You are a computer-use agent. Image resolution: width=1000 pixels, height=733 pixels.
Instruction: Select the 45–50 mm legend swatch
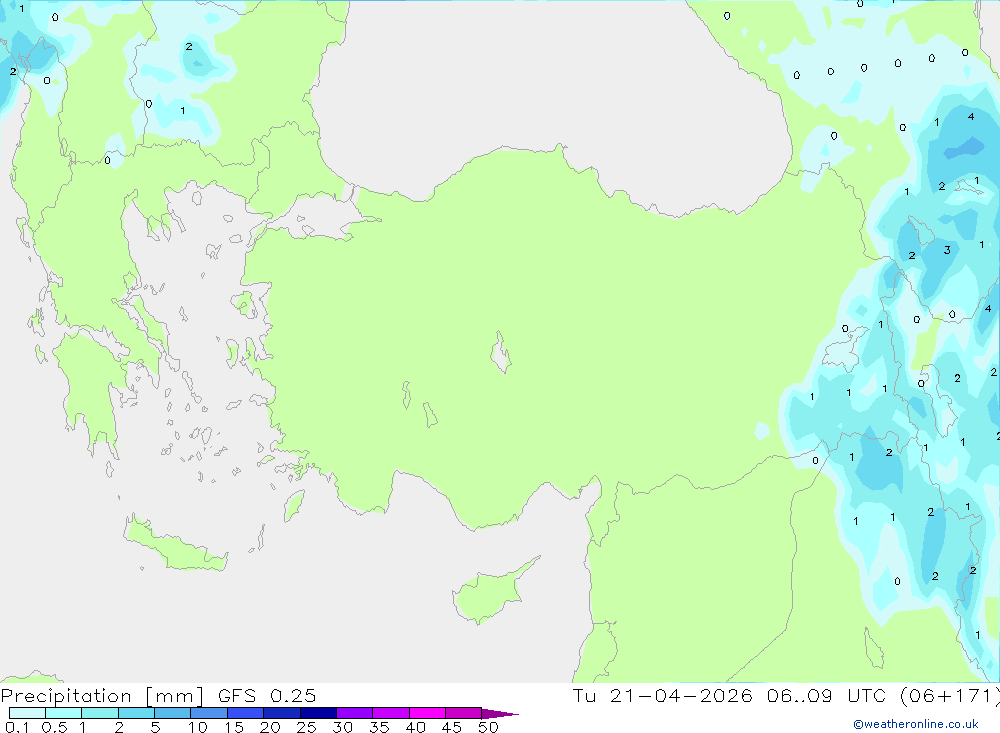(x=464, y=713)
